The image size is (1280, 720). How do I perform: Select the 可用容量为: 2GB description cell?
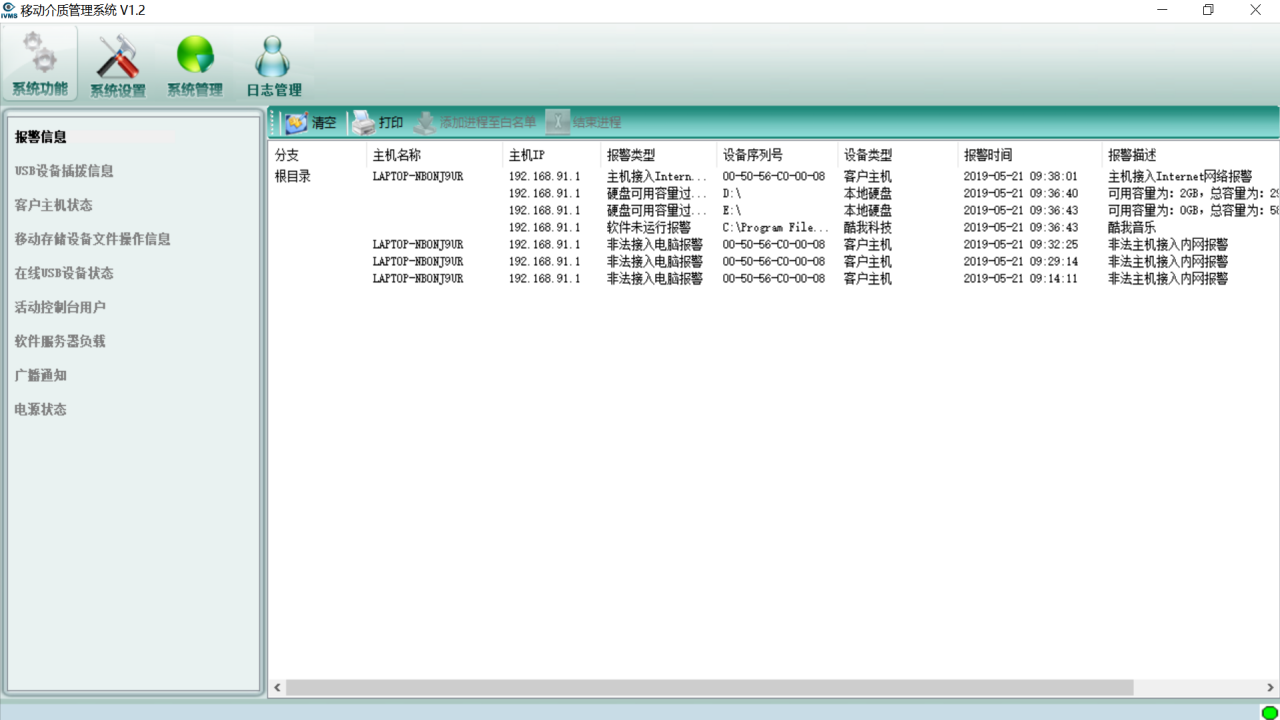coord(1193,193)
